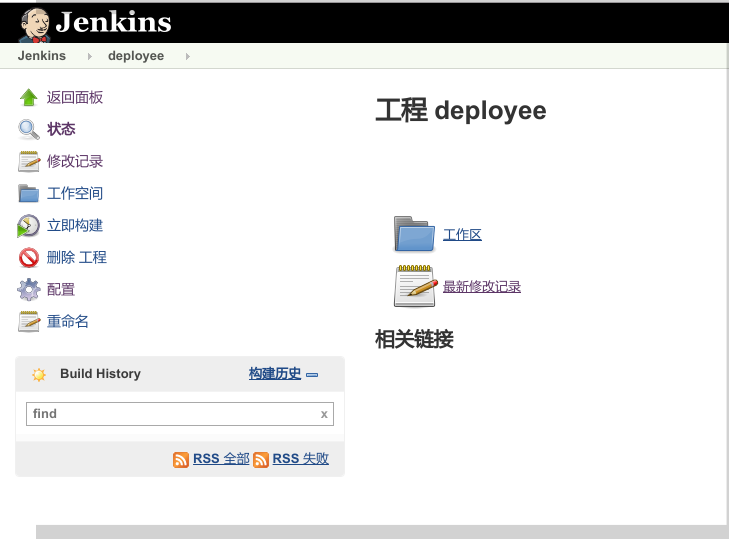Clear the find field with the x
729x539 pixels.
[x=324, y=414]
